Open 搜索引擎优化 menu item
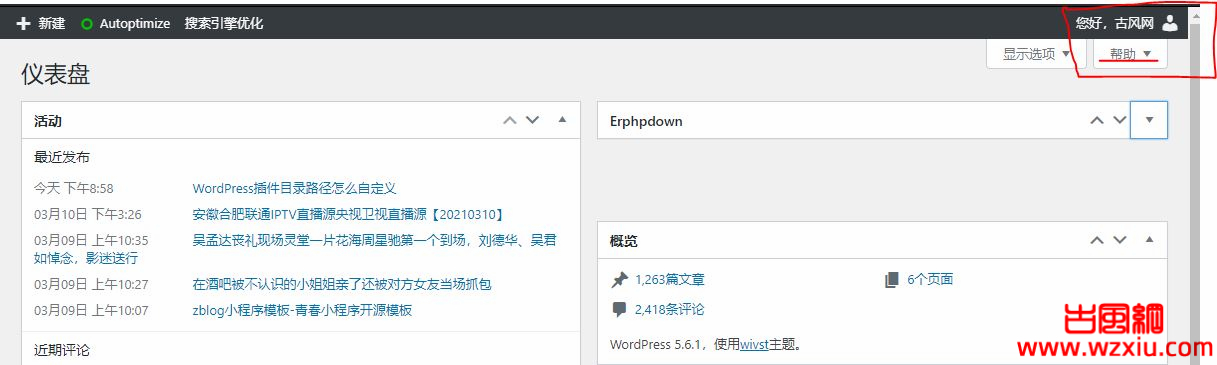 pos(224,23)
